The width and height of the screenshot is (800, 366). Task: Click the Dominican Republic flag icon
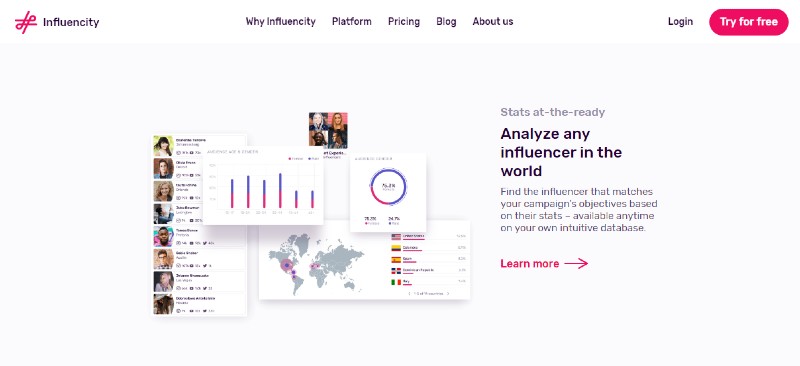click(396, 271)
